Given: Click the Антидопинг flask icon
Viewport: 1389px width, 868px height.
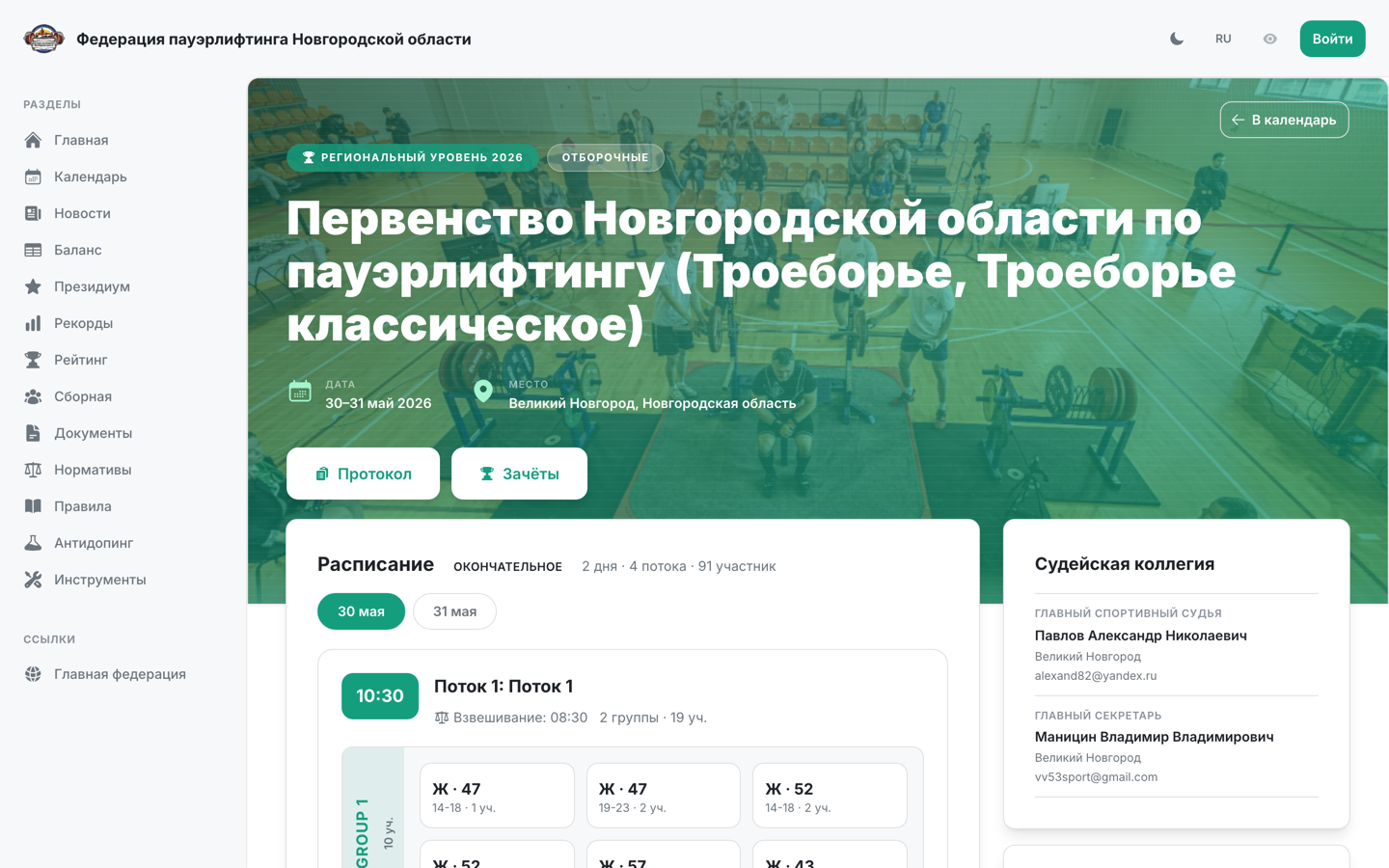Looking at the screenshot, I should pyautogui.click(x=33, y=543).
